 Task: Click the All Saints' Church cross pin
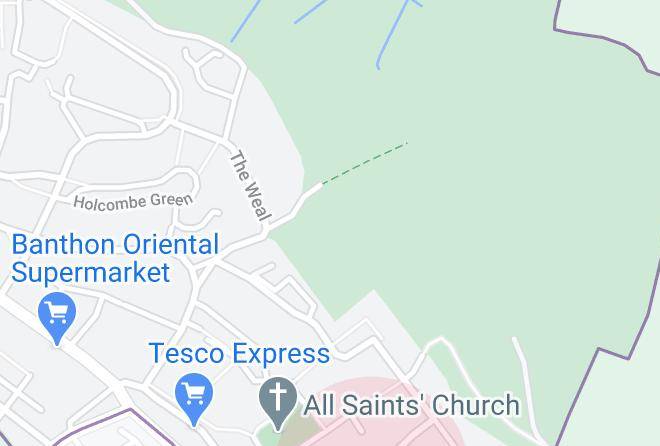pyautogui.click(x=278, y=401)
